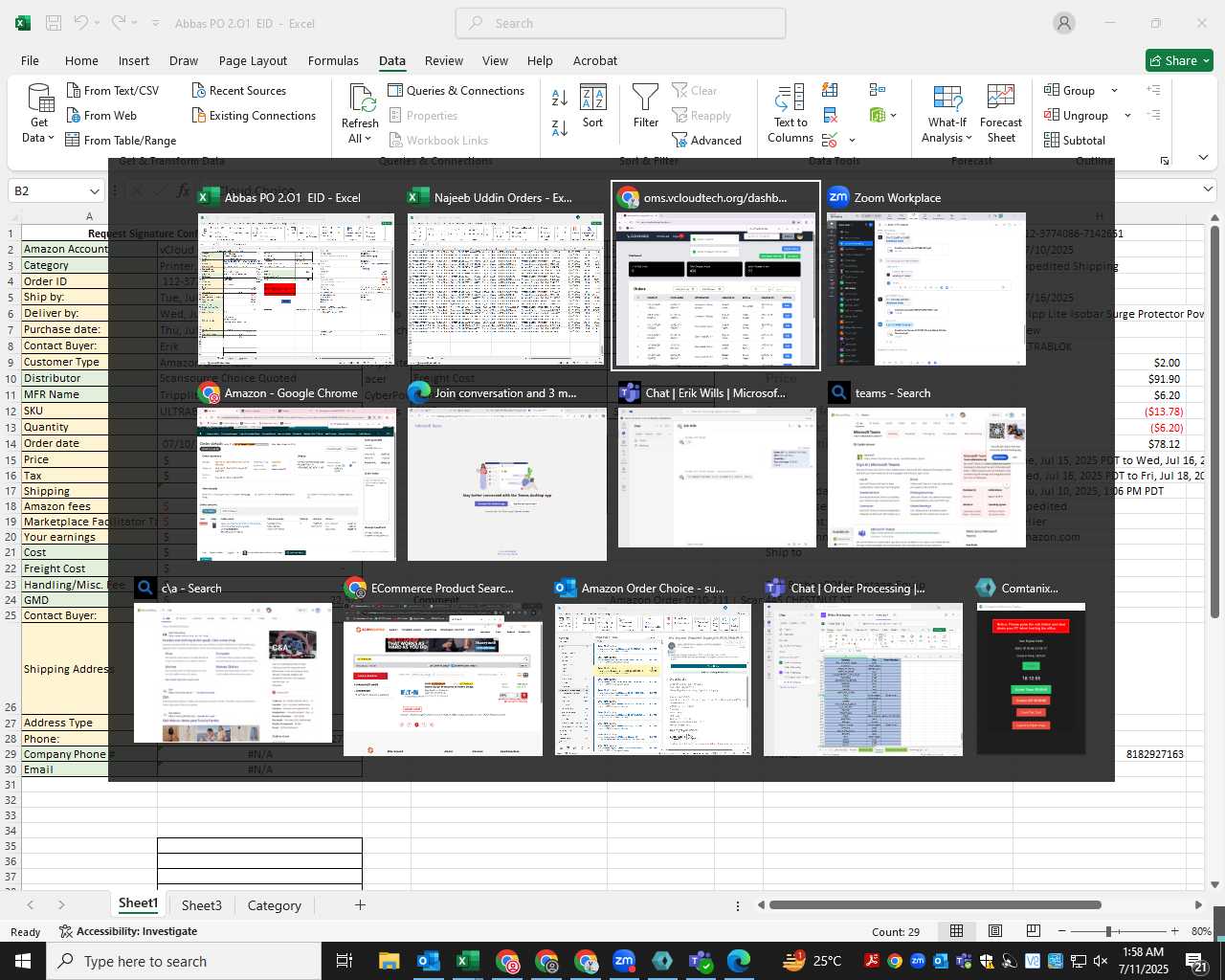Click the Show Detail icon
Screen dimensions: 1225x980
click(1154, 90)
